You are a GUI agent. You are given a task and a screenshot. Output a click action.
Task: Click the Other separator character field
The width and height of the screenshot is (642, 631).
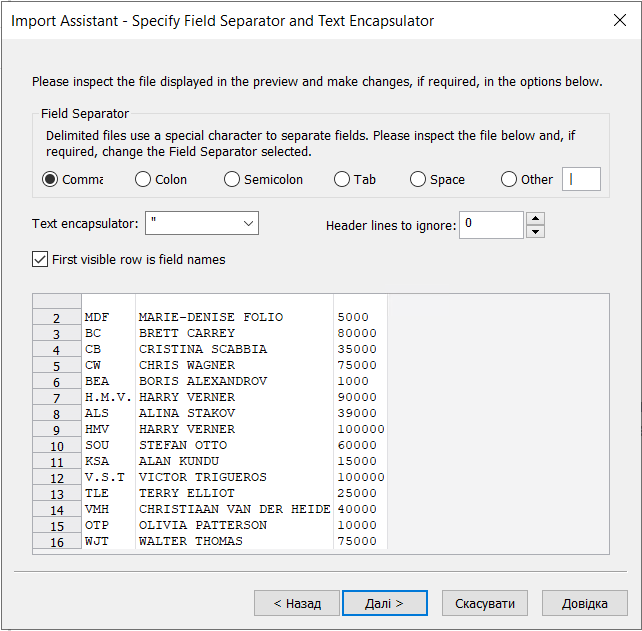pyautogui.click(x=581, y=179)
